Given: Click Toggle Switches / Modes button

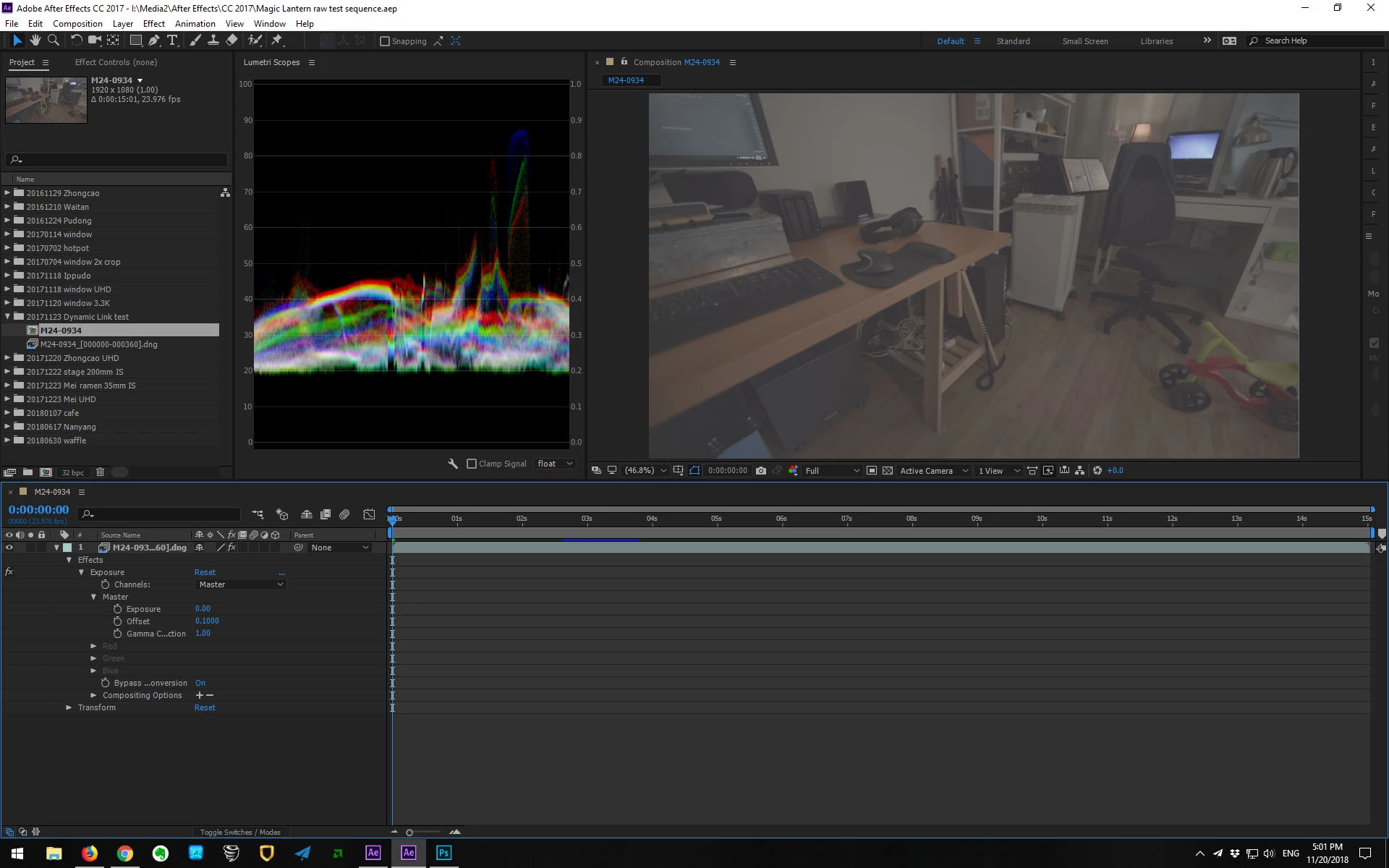Looking at the screenshot, I should (x=239, y=832).
